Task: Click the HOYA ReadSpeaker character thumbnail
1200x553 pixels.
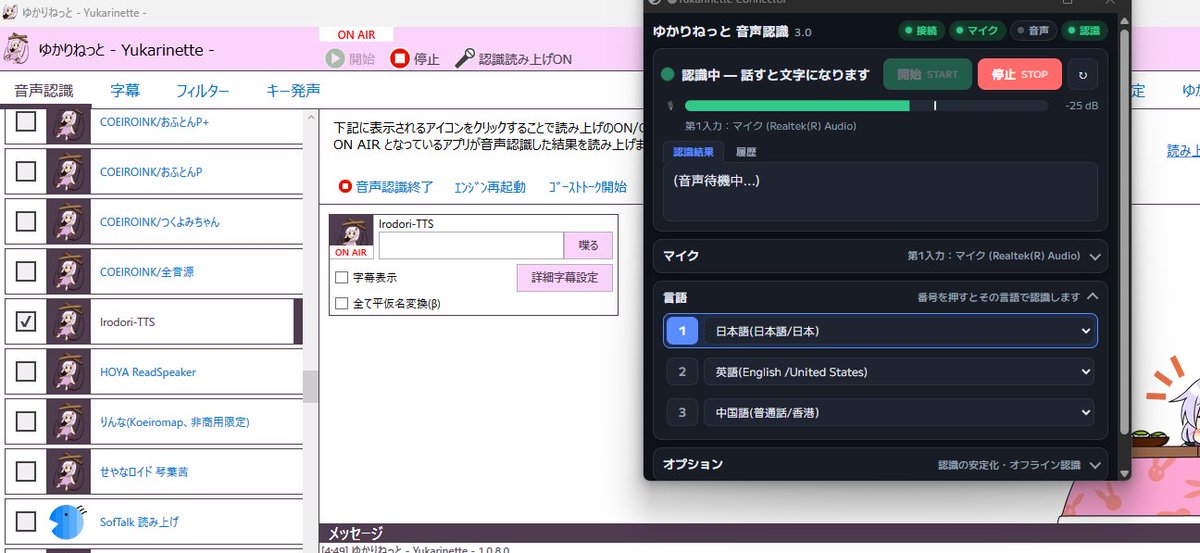Action: tap(68, 372)
